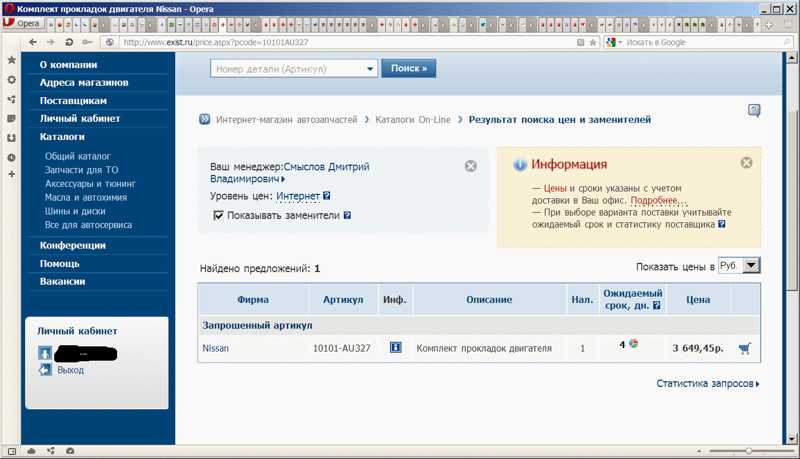Go to 'Шины и диски' link
Screen dimensions: 800x459
coord(75,211)
